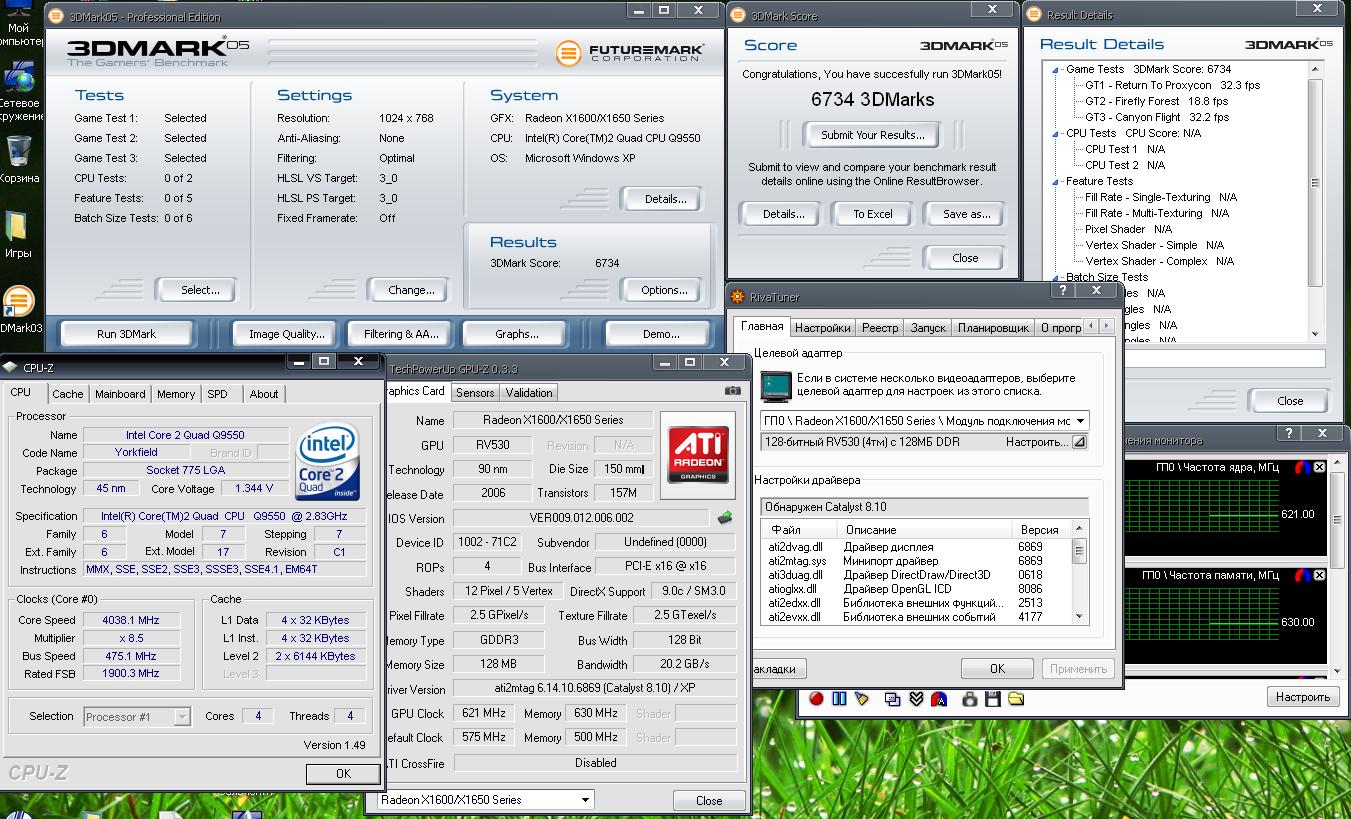This screenshot has height=819, width=1351.
Task: Click the double down-chevron icon in monitor toolbar
Action: coord(916,698)
